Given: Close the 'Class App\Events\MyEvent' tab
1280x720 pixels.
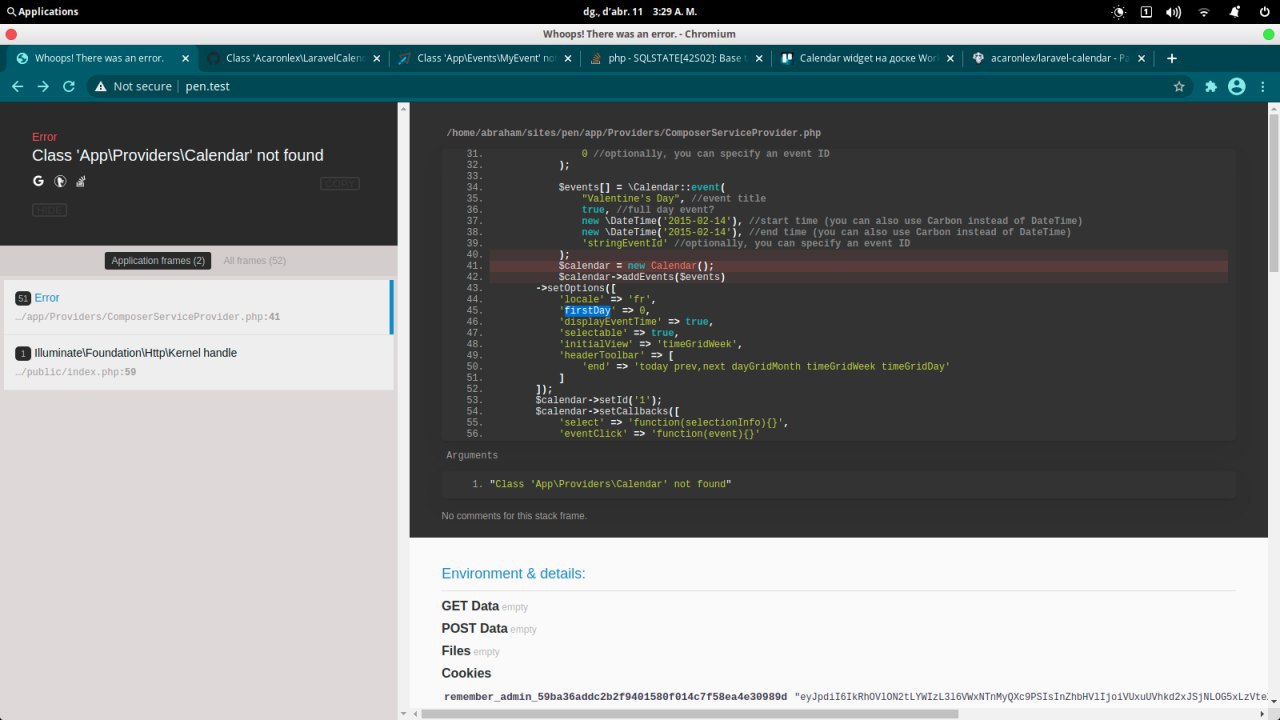Looking at the screenshot, I should [x=568, y=58].
